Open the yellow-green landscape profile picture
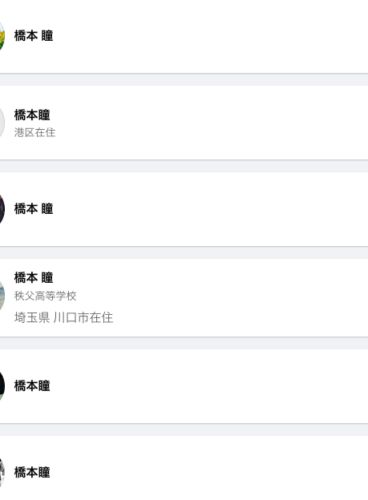 tap(2, 36)
